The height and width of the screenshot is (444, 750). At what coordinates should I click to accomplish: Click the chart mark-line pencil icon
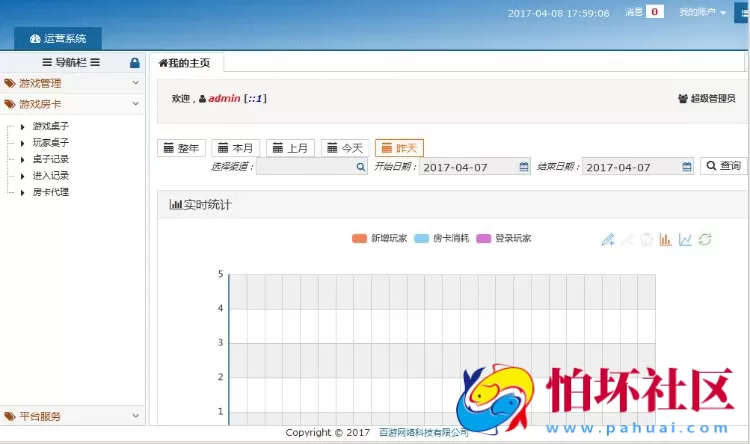(x=608, y=239)
